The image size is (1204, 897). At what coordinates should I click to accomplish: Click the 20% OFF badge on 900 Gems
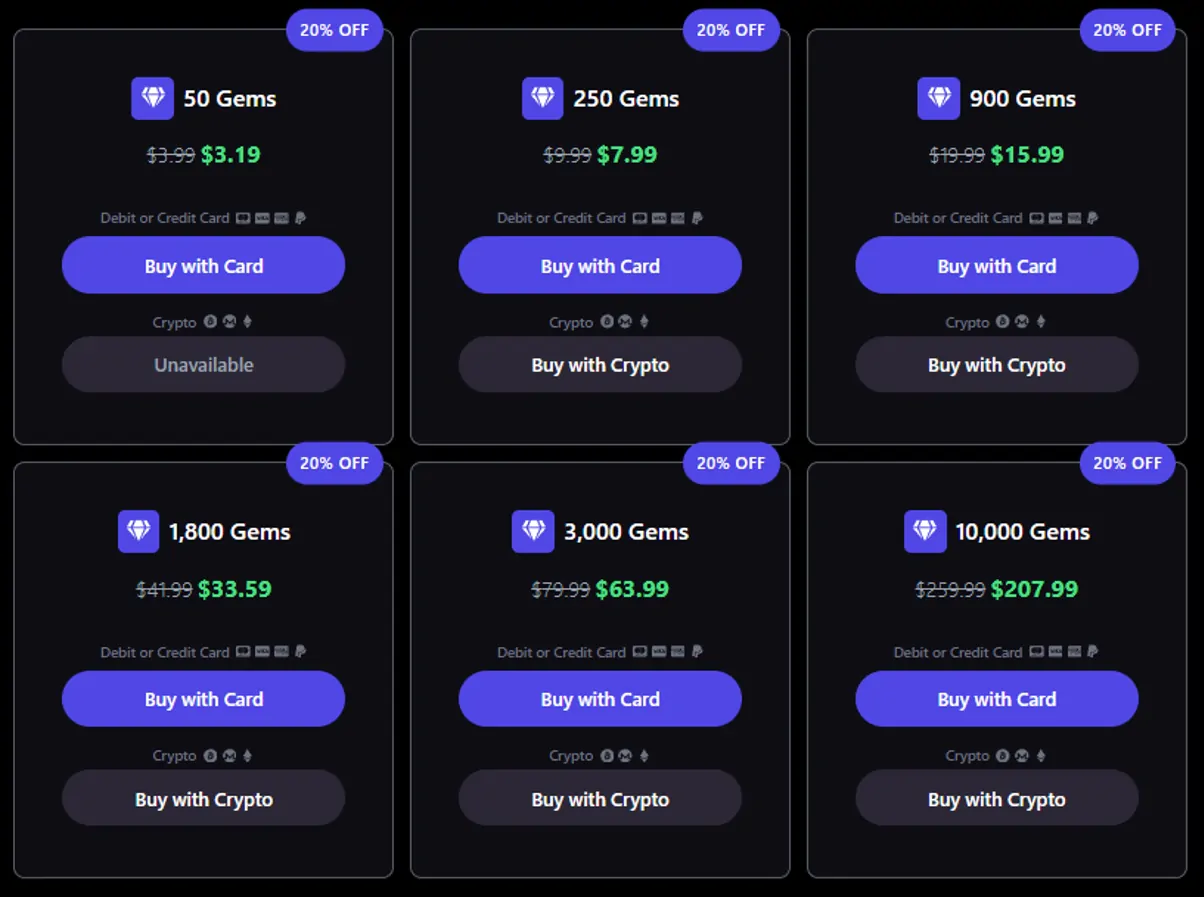tap(1127, 30)
